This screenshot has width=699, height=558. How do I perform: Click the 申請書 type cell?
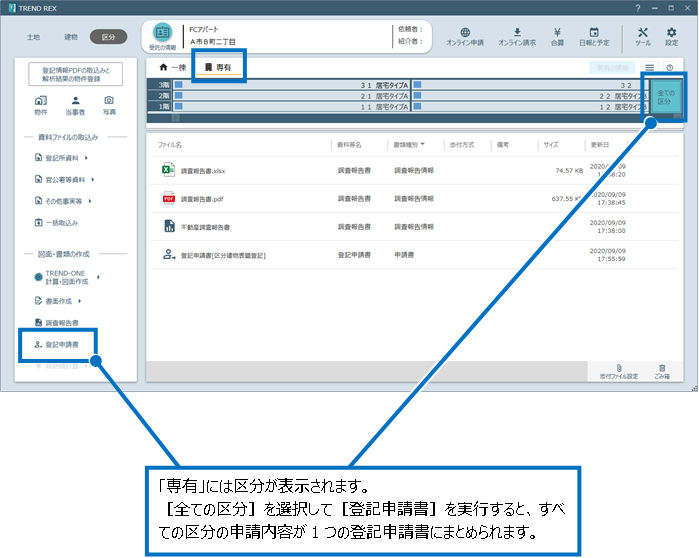(404, 254)
